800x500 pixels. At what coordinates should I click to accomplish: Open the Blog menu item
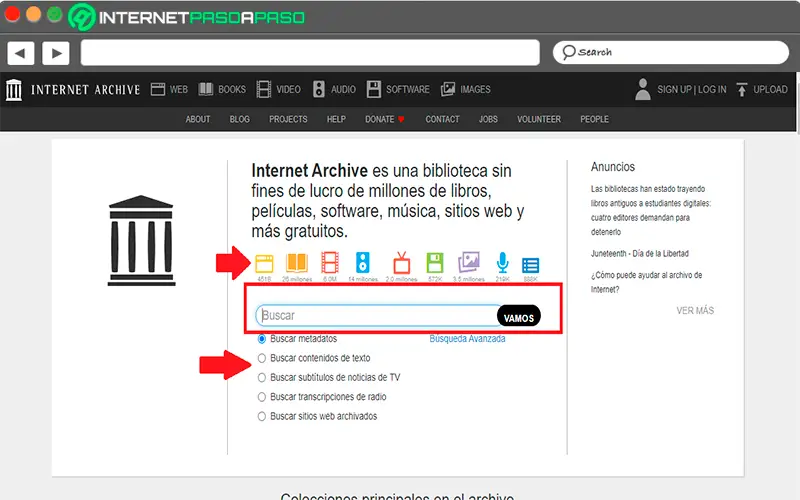click(240, 119)
